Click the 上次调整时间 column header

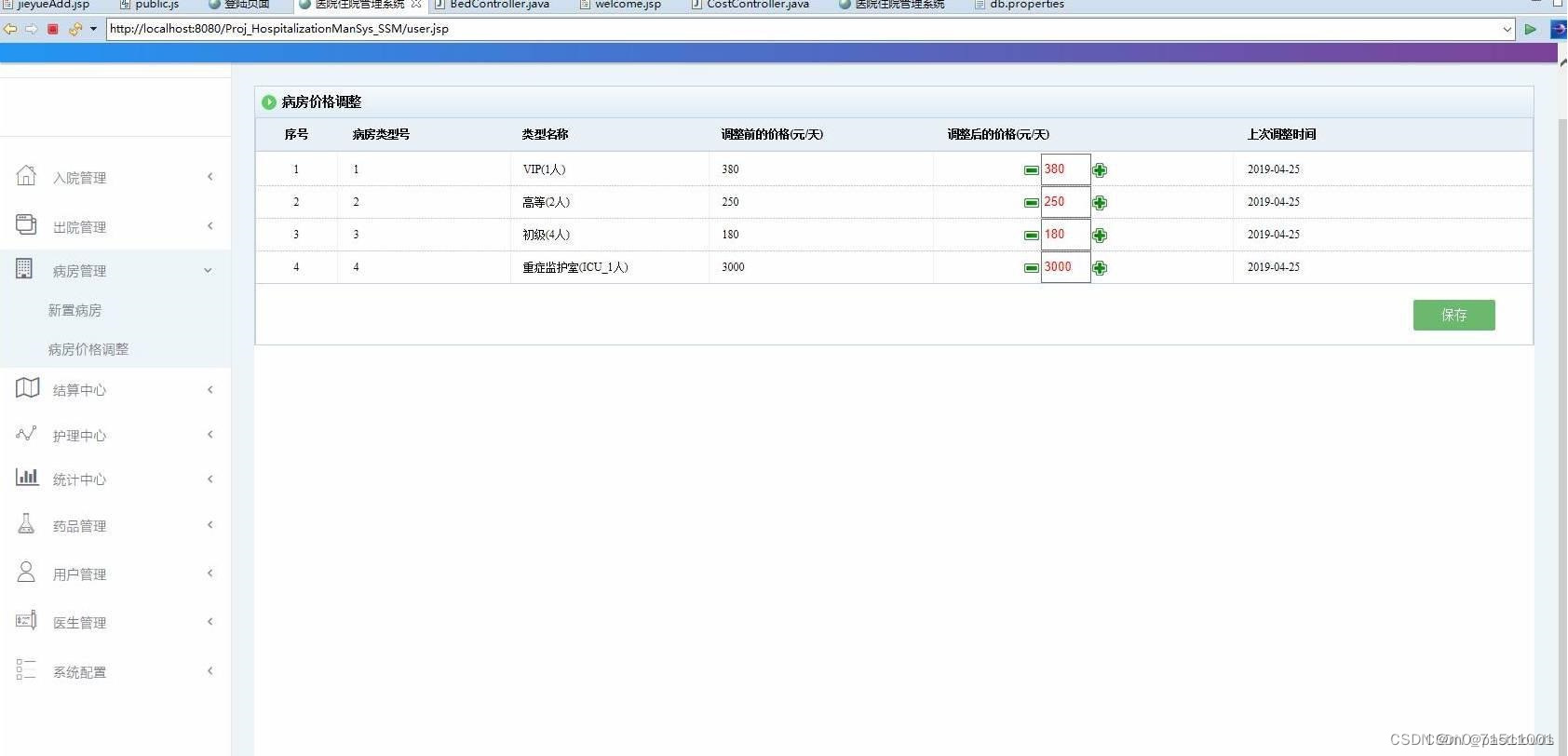coord(1281,134)
